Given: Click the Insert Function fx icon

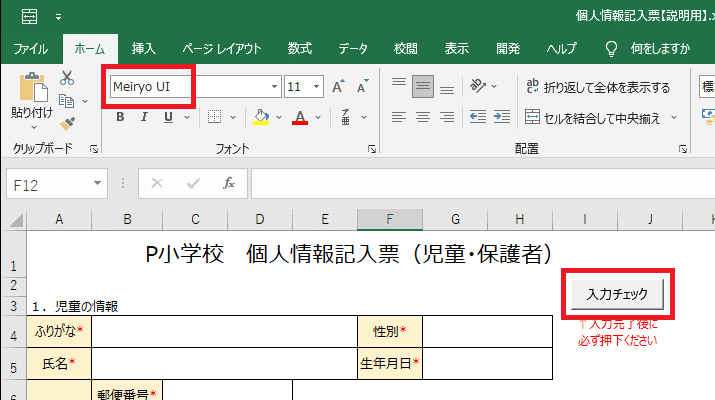Looking at the screenshot, I should pyautogui.click(x=229, y=183).
